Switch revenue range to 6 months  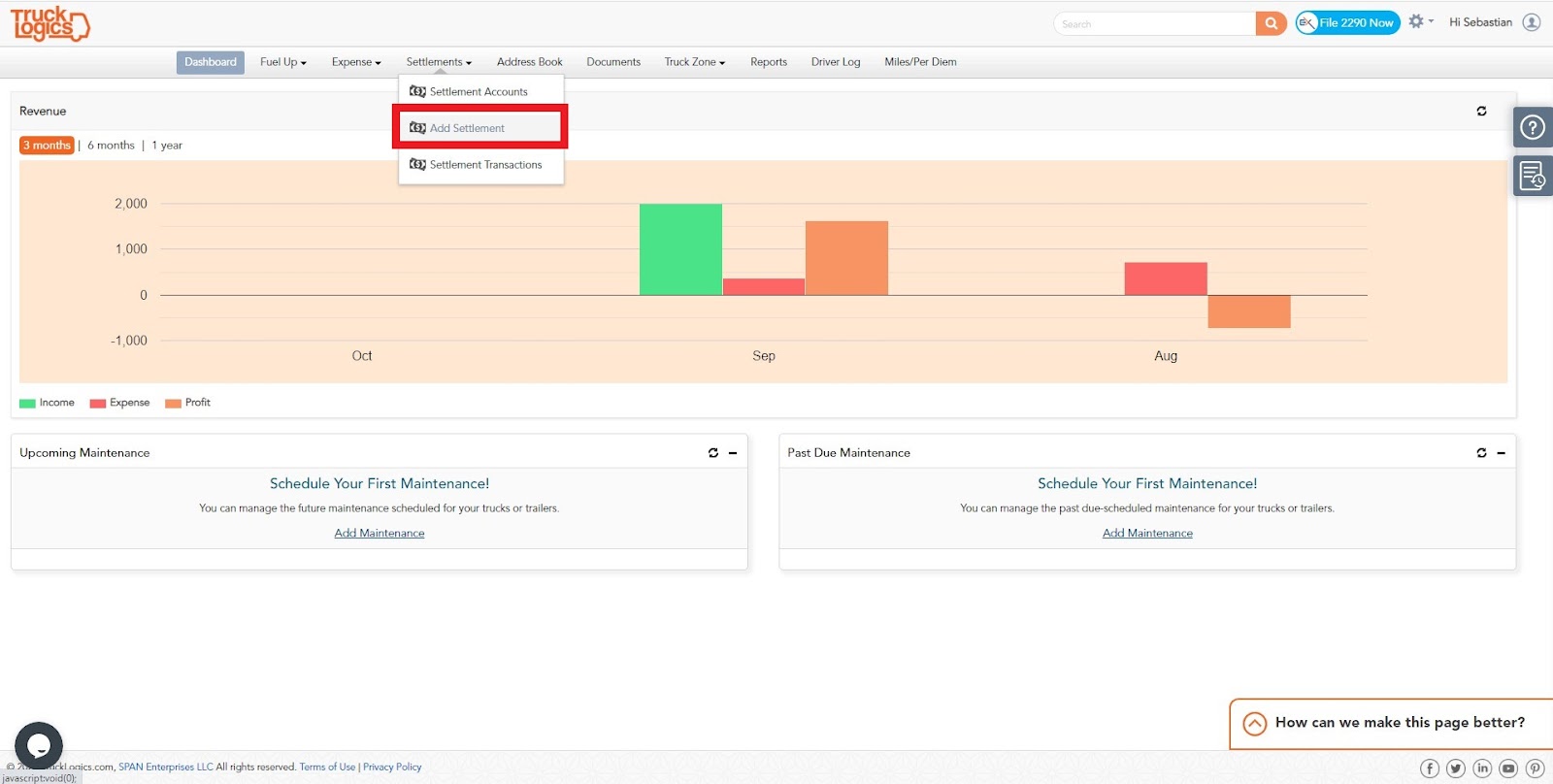(x=111, y=146)
